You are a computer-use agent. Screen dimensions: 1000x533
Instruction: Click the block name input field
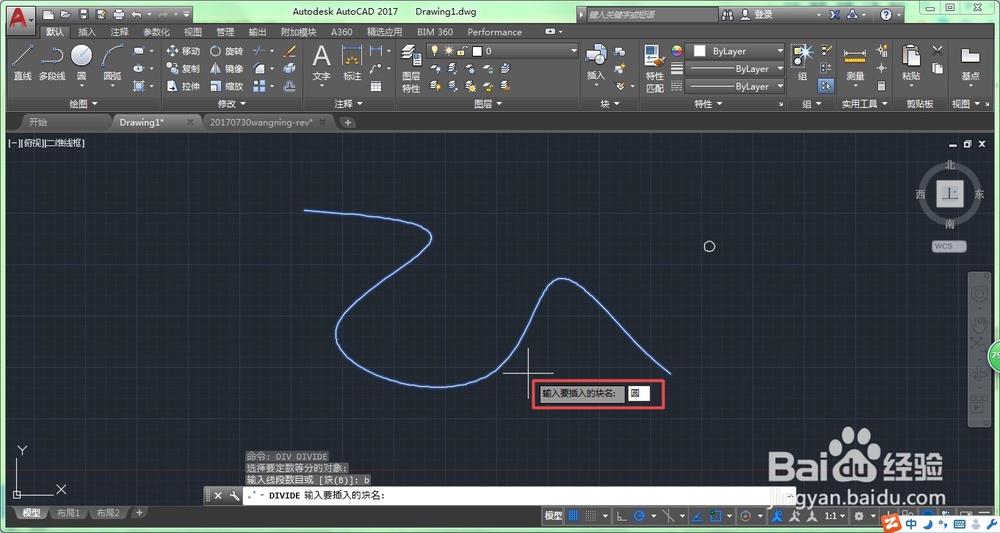point(638,393)
